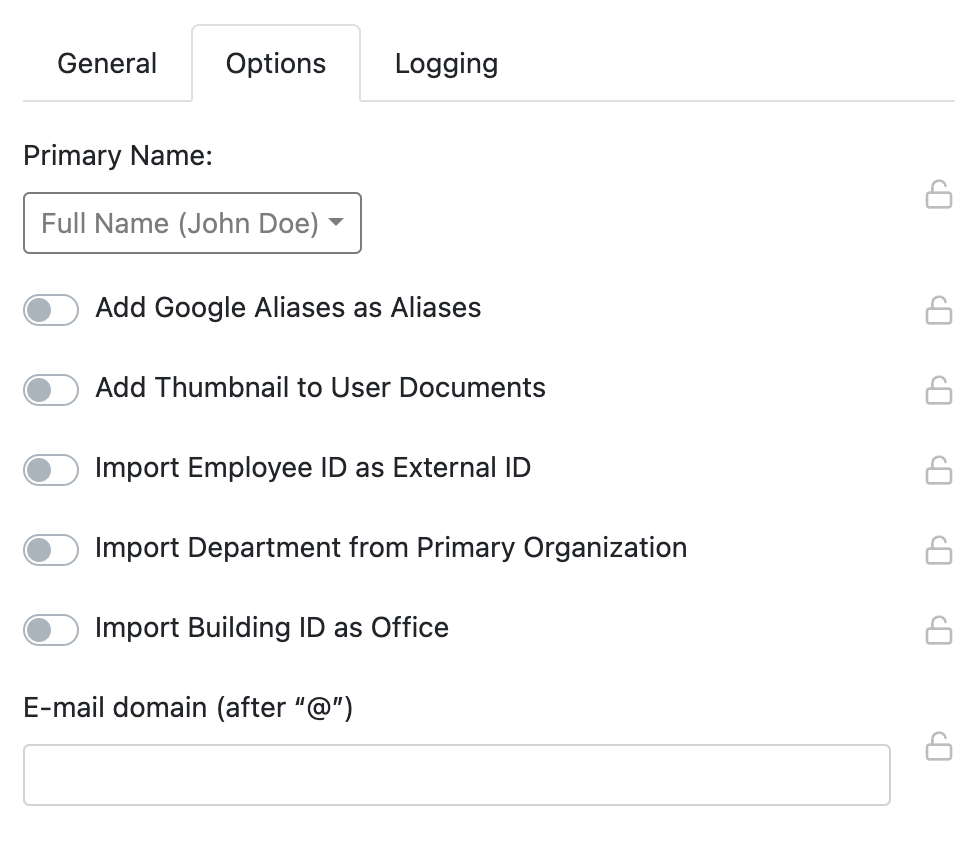This screenshot has height=842, width=980.
Task: Click the lock icon for Import Employee ID
Action: 939,470
